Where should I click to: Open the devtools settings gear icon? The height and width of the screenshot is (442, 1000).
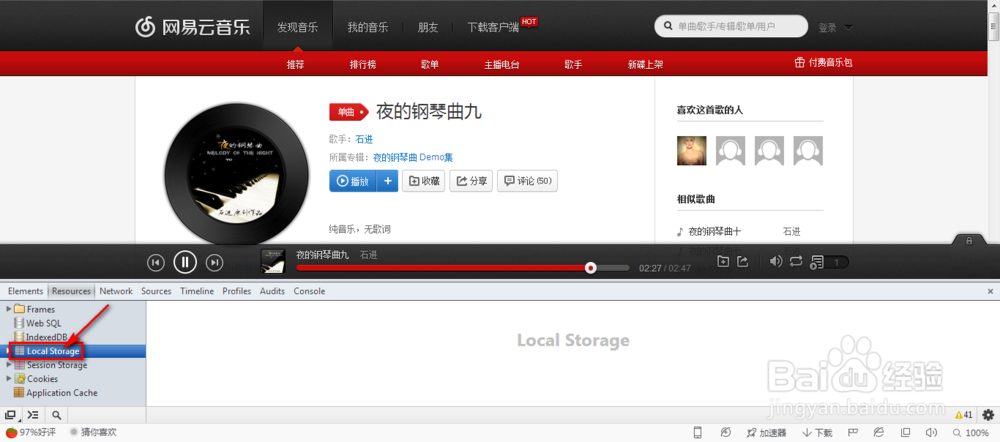[989, 415]
